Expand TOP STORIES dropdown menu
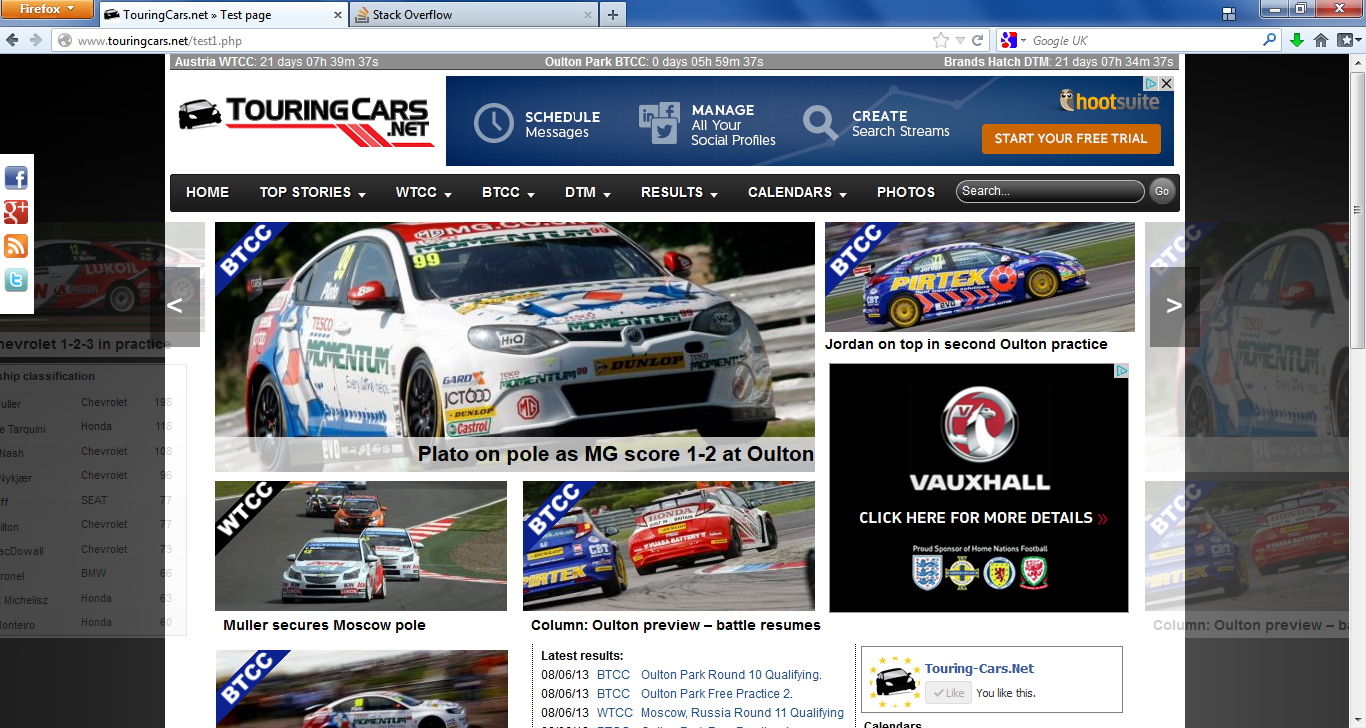 coord(312,192)
